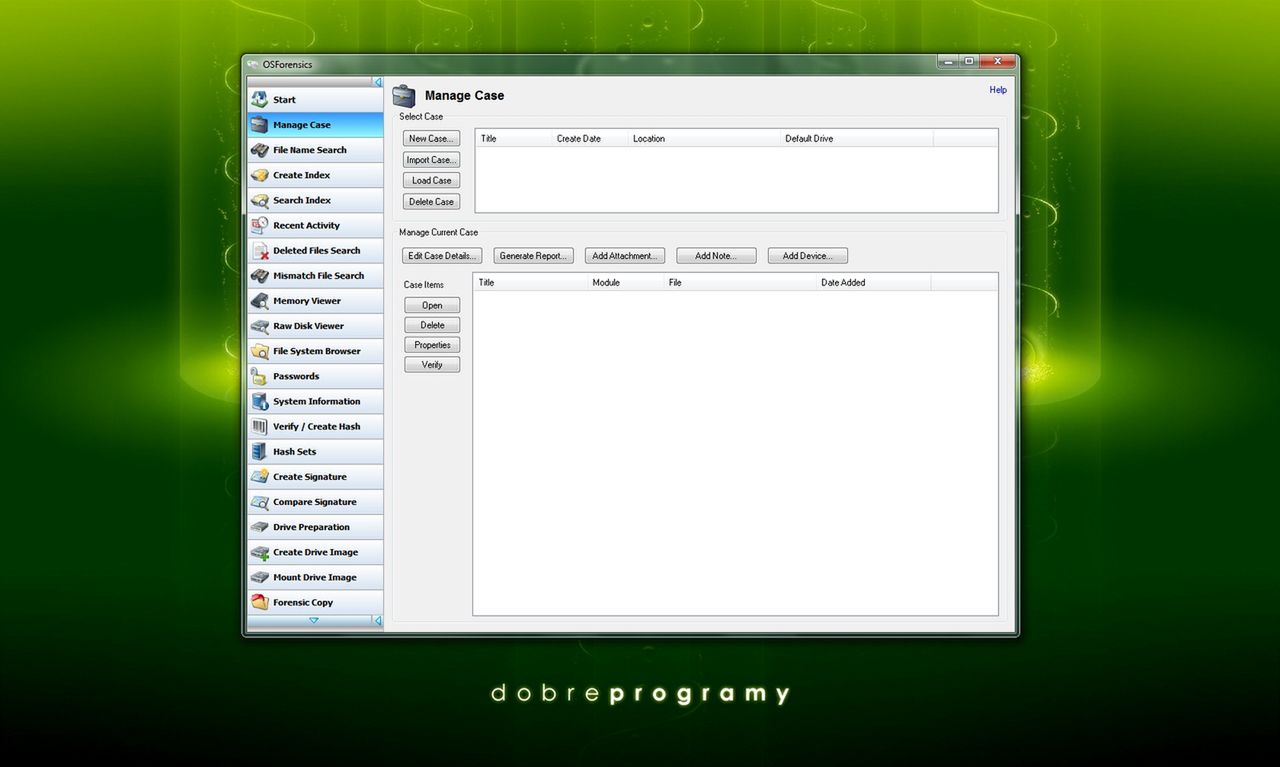Click the OSForensics title bar icon
This screenshot has height=767, width=1280.
click(x=253, y=65)
